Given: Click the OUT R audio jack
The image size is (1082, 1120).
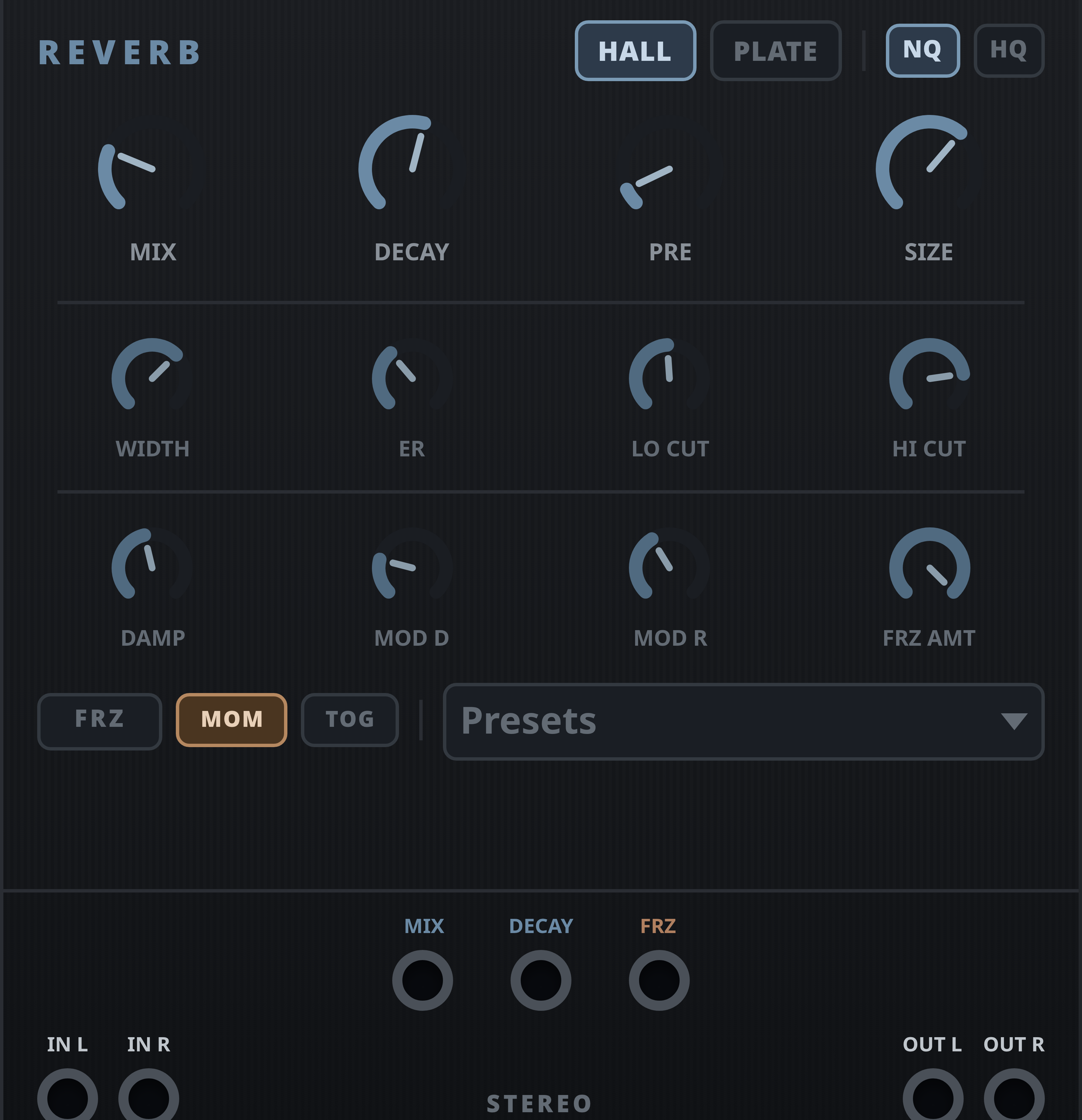Looking at the screenshot, I should [x=1013, y=1097].
